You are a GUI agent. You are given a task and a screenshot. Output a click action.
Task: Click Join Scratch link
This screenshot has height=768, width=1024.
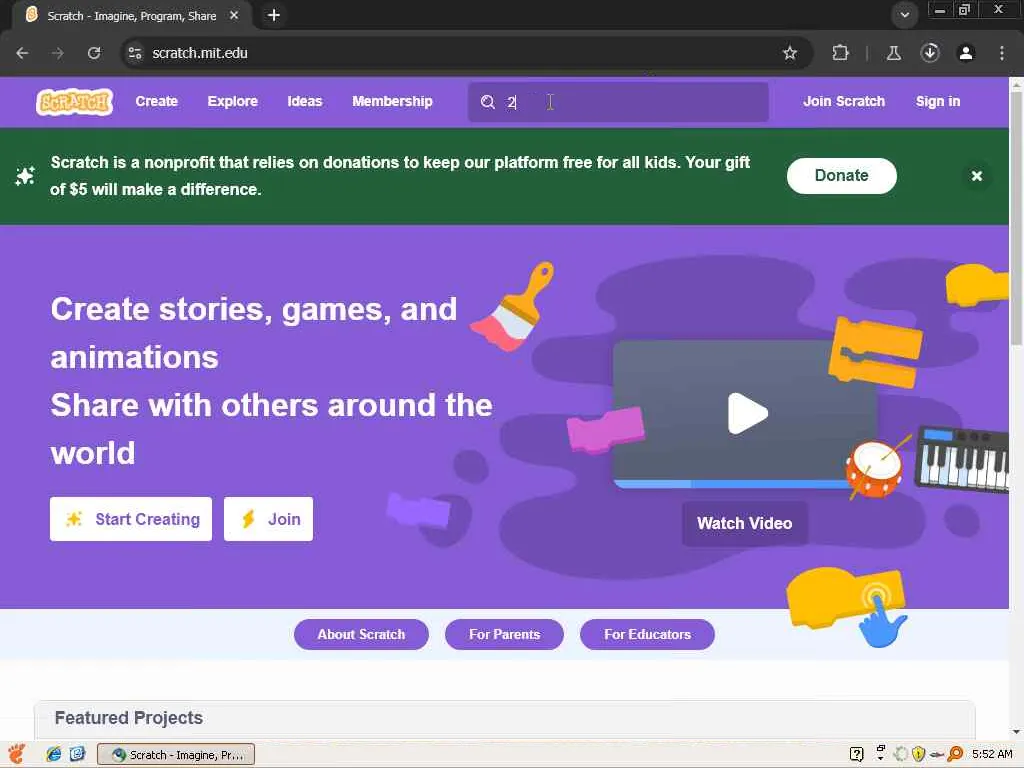click(x=844, y=101)
